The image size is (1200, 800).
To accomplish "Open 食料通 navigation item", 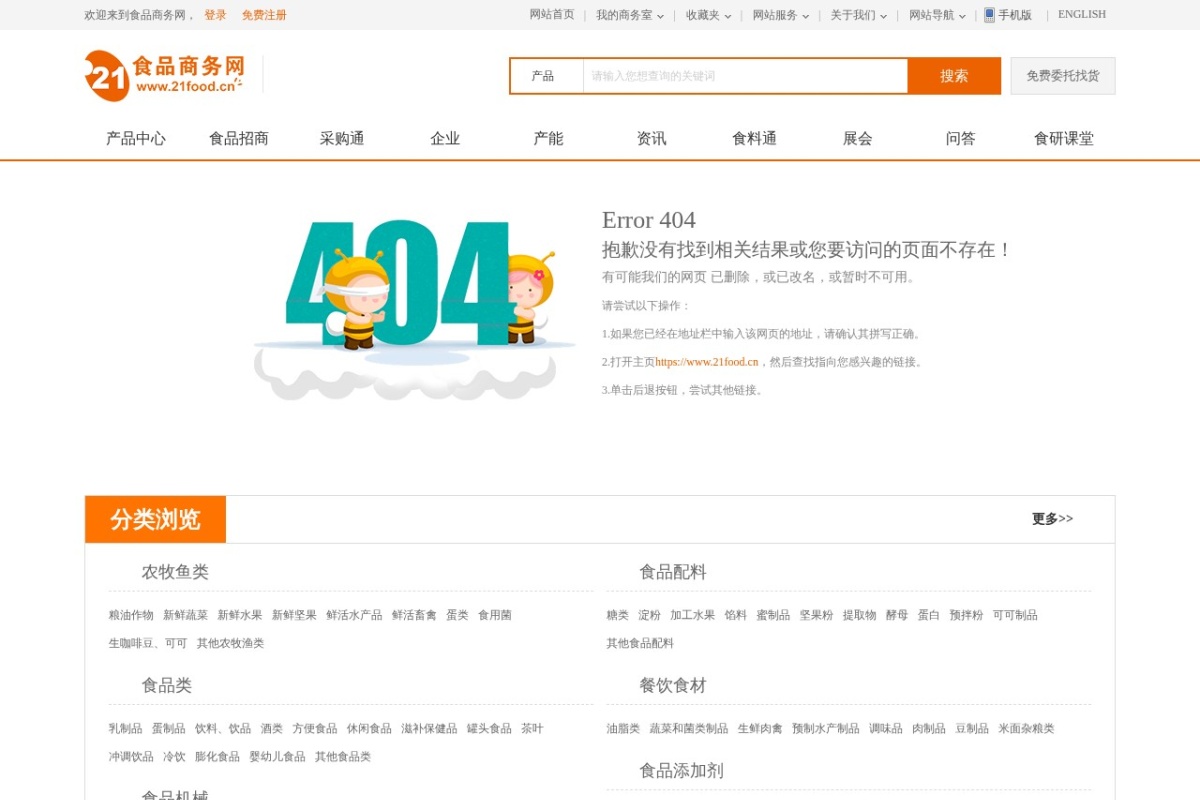I will pyautogui.click(x=754, y=139).
